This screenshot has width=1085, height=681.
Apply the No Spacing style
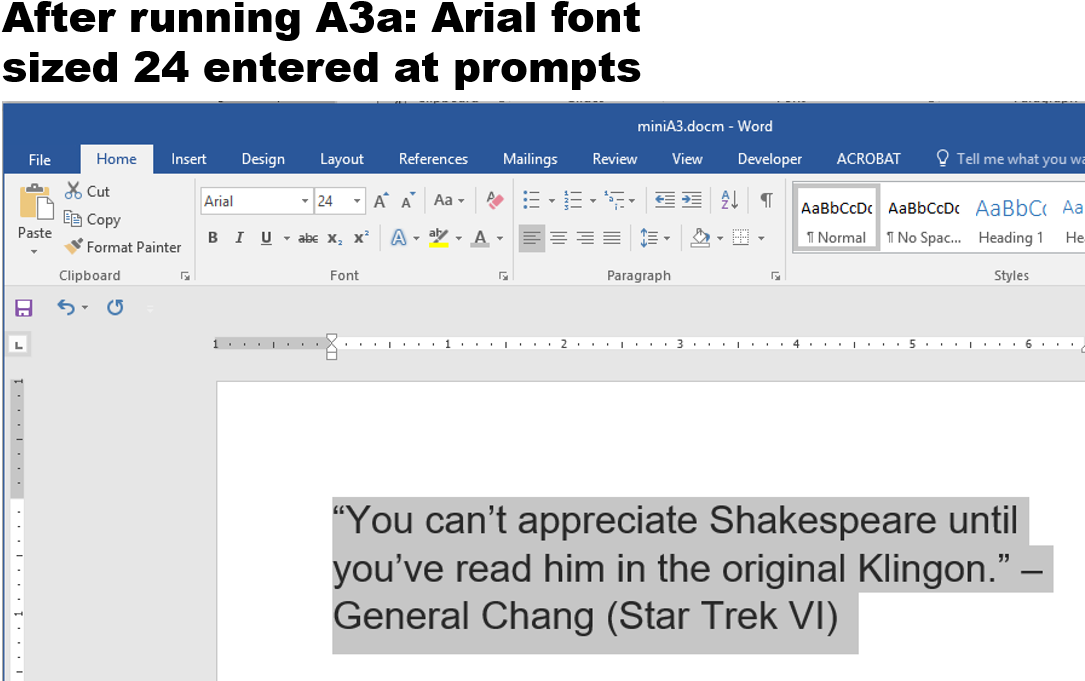point(924,219)
